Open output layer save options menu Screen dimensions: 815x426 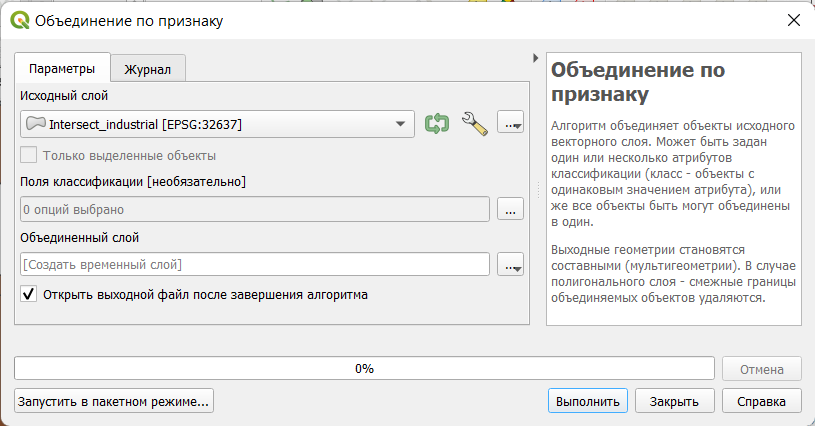(x=510, y=264)
